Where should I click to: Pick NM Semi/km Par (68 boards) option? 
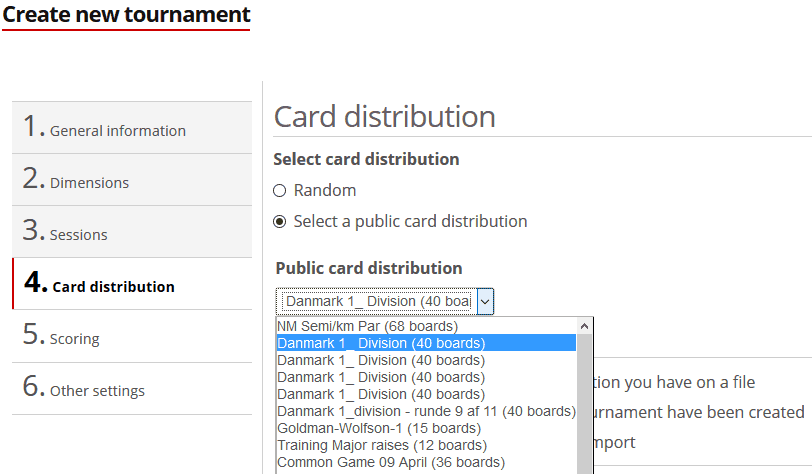368,326
